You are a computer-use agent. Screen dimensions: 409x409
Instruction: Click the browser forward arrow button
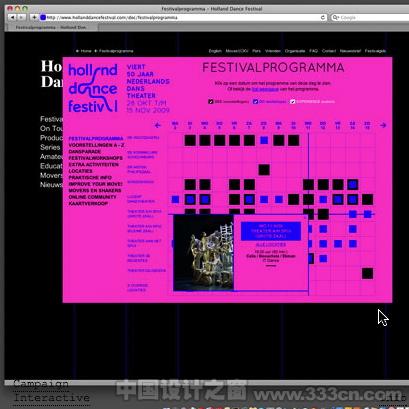[21, 17]
